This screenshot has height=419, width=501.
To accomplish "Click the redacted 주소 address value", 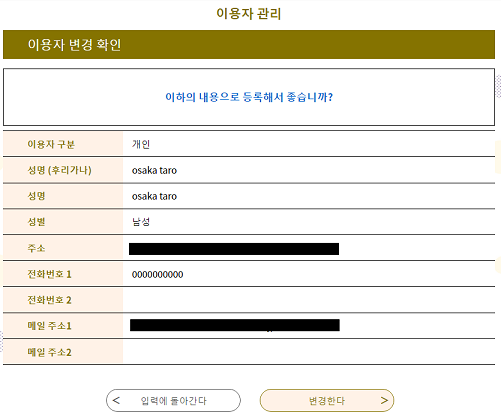I will [x=234, y=249].
